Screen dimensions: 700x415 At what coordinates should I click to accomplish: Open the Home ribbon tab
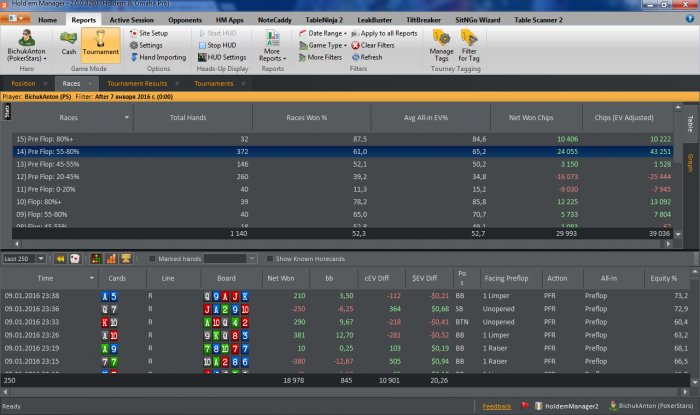pyautogui.click(x=47, y=20)
